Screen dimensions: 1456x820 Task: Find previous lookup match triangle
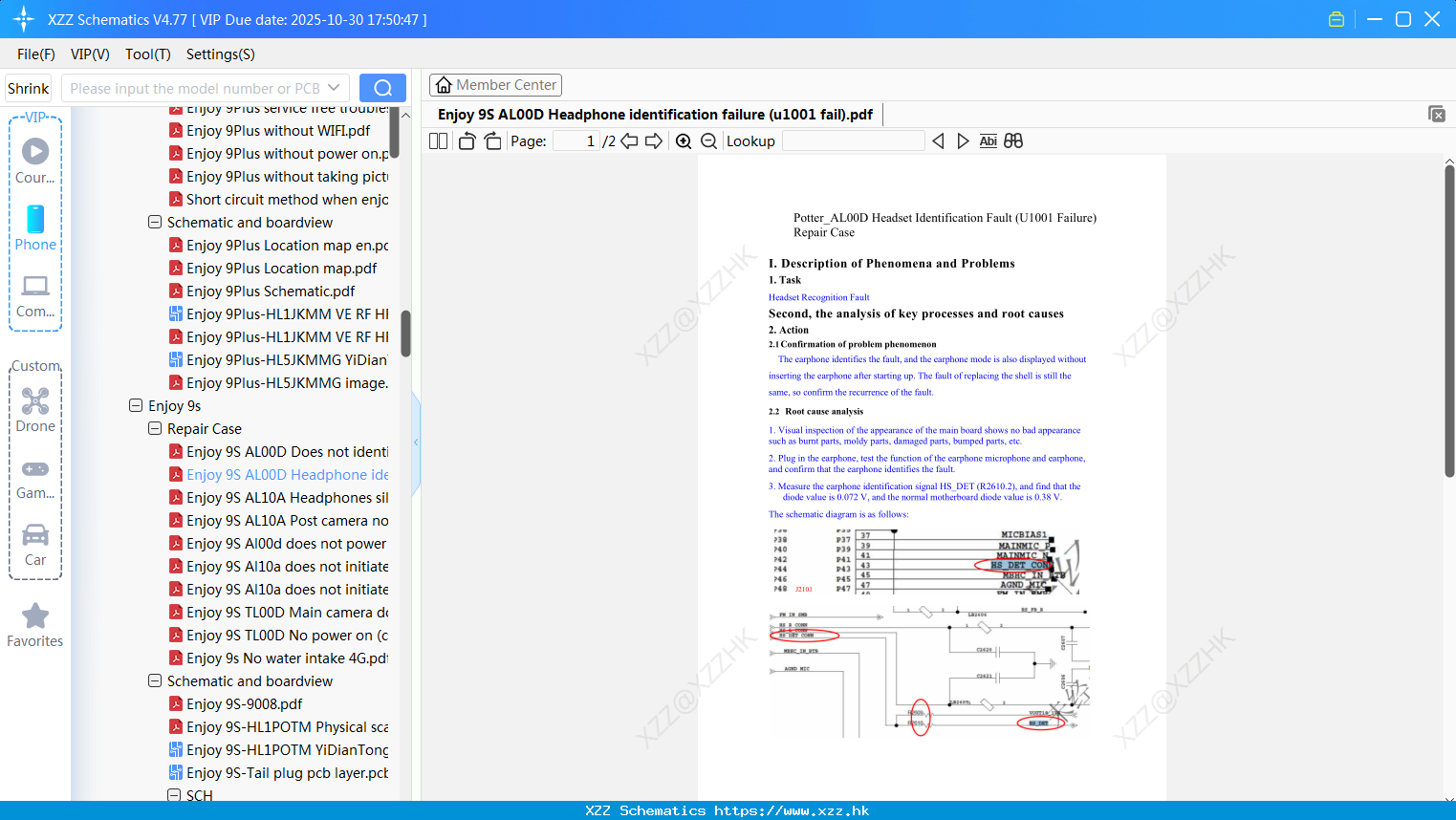(x=938, y=141)
